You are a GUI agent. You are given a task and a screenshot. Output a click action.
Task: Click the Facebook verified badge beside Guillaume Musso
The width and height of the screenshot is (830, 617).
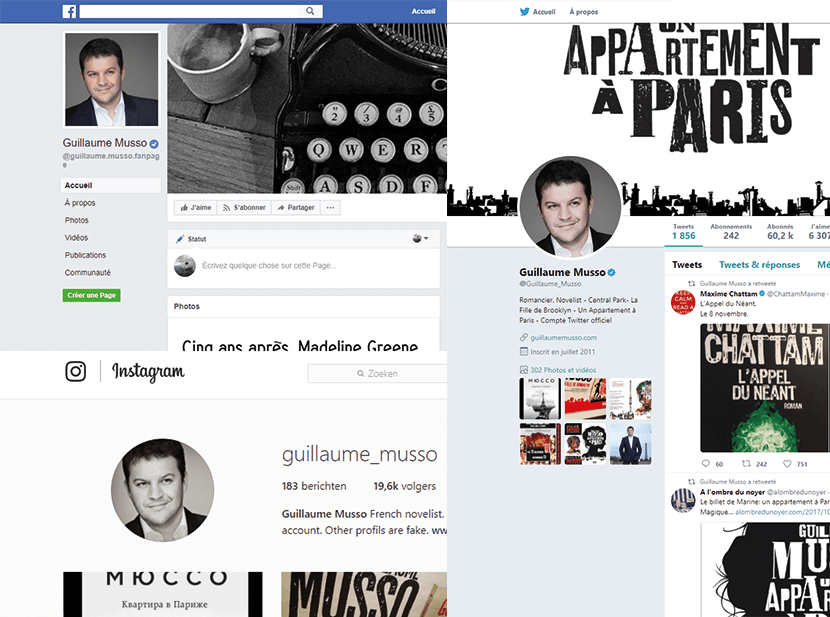(154, 143)
